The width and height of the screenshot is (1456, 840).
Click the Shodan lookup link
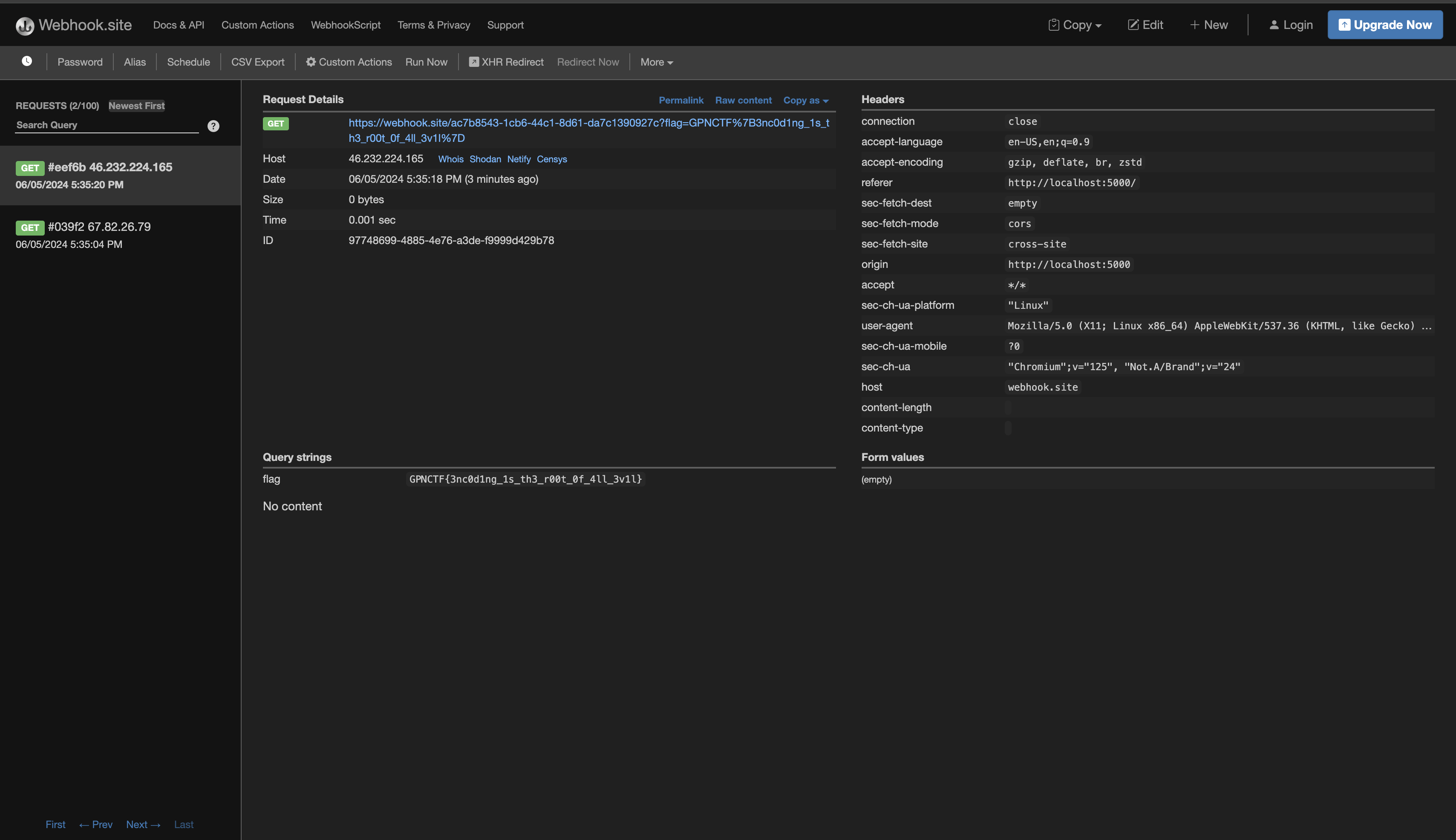click(485, 159)
